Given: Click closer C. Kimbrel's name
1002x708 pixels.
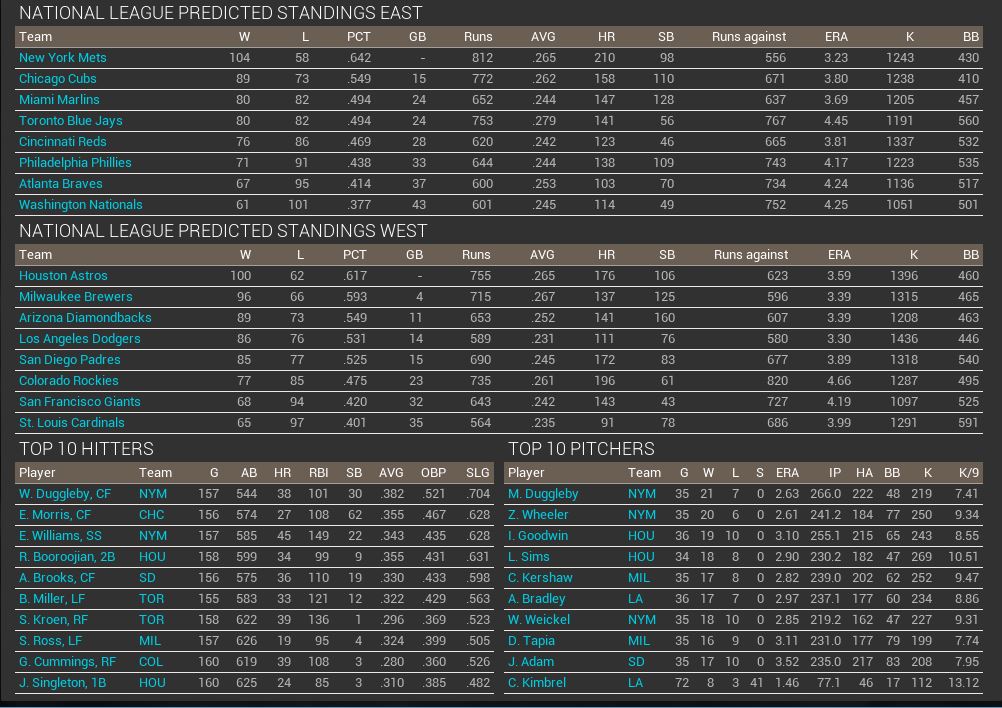Looking at the screenshot, I should 537,683.
